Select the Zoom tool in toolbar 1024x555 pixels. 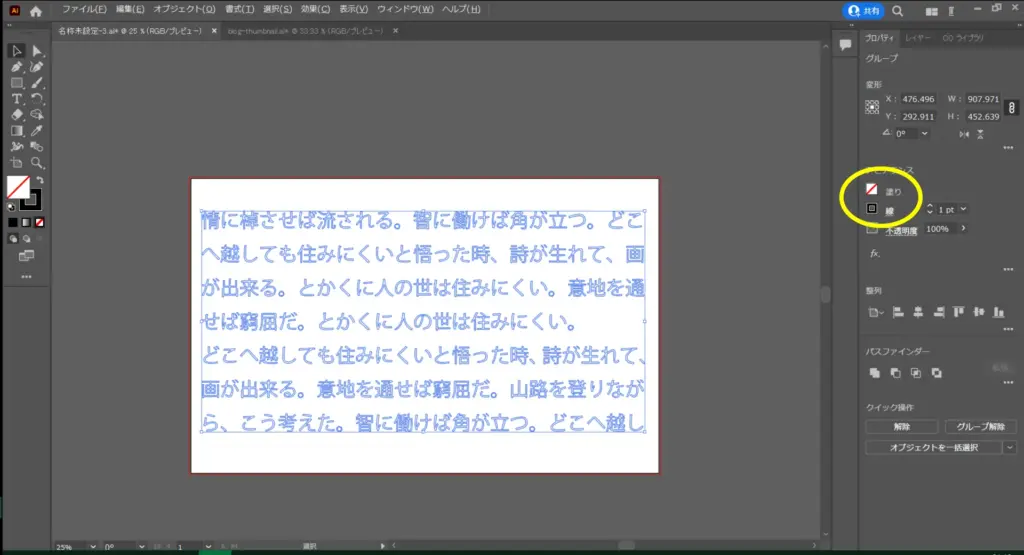[x=37, y=163]
